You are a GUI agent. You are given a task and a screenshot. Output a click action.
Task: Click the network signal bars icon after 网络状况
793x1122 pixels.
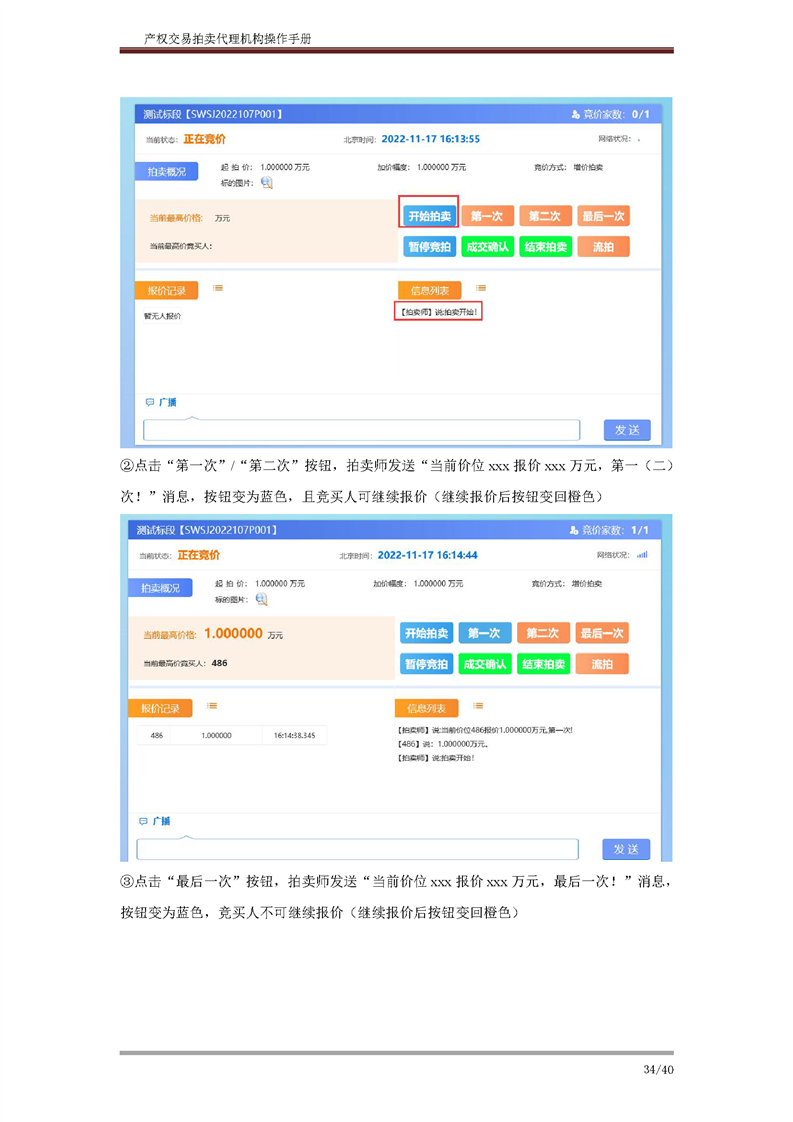coord(642,555)
